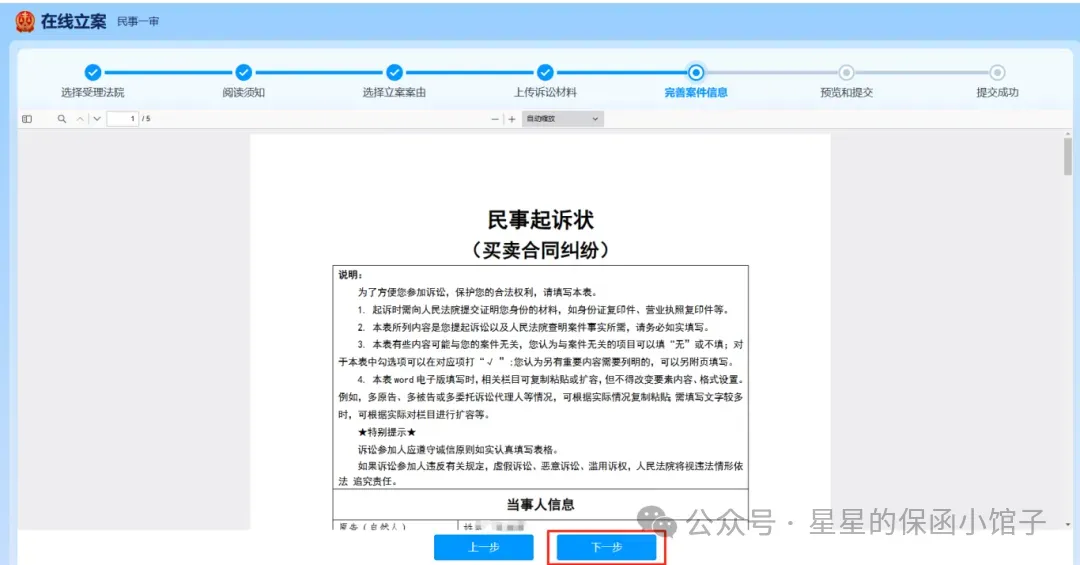1080x565 pixels.
Task: Click the 完善案件信息 step label
Action: tap(696, 92)
